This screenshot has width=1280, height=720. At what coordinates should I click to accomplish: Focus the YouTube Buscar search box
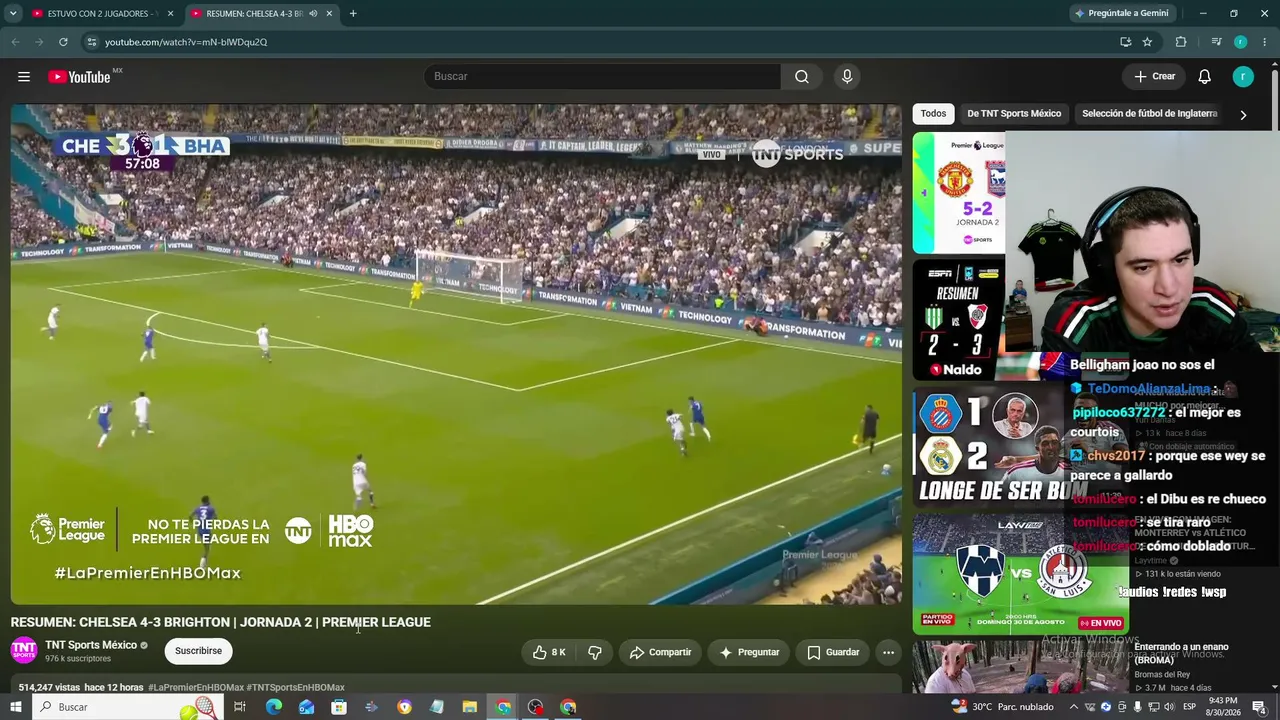[x=602, y=77]
